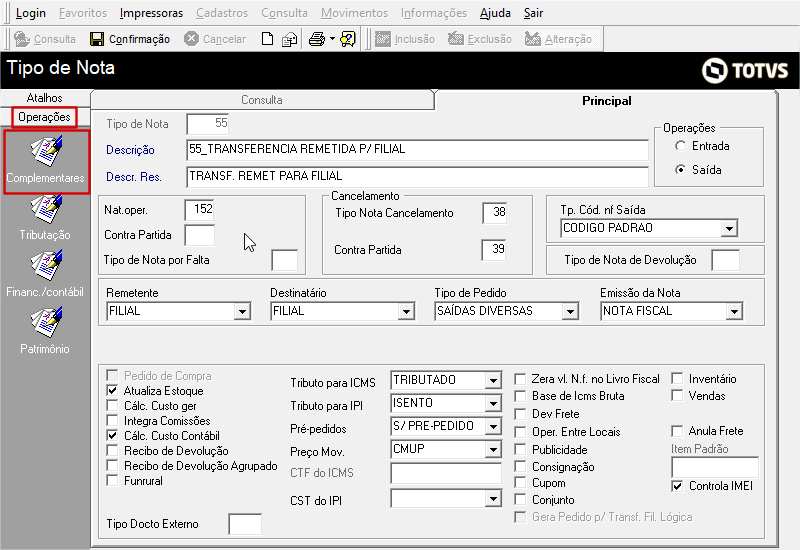
Task: Expand the CST do IPI dropdown
Action: 493,498
